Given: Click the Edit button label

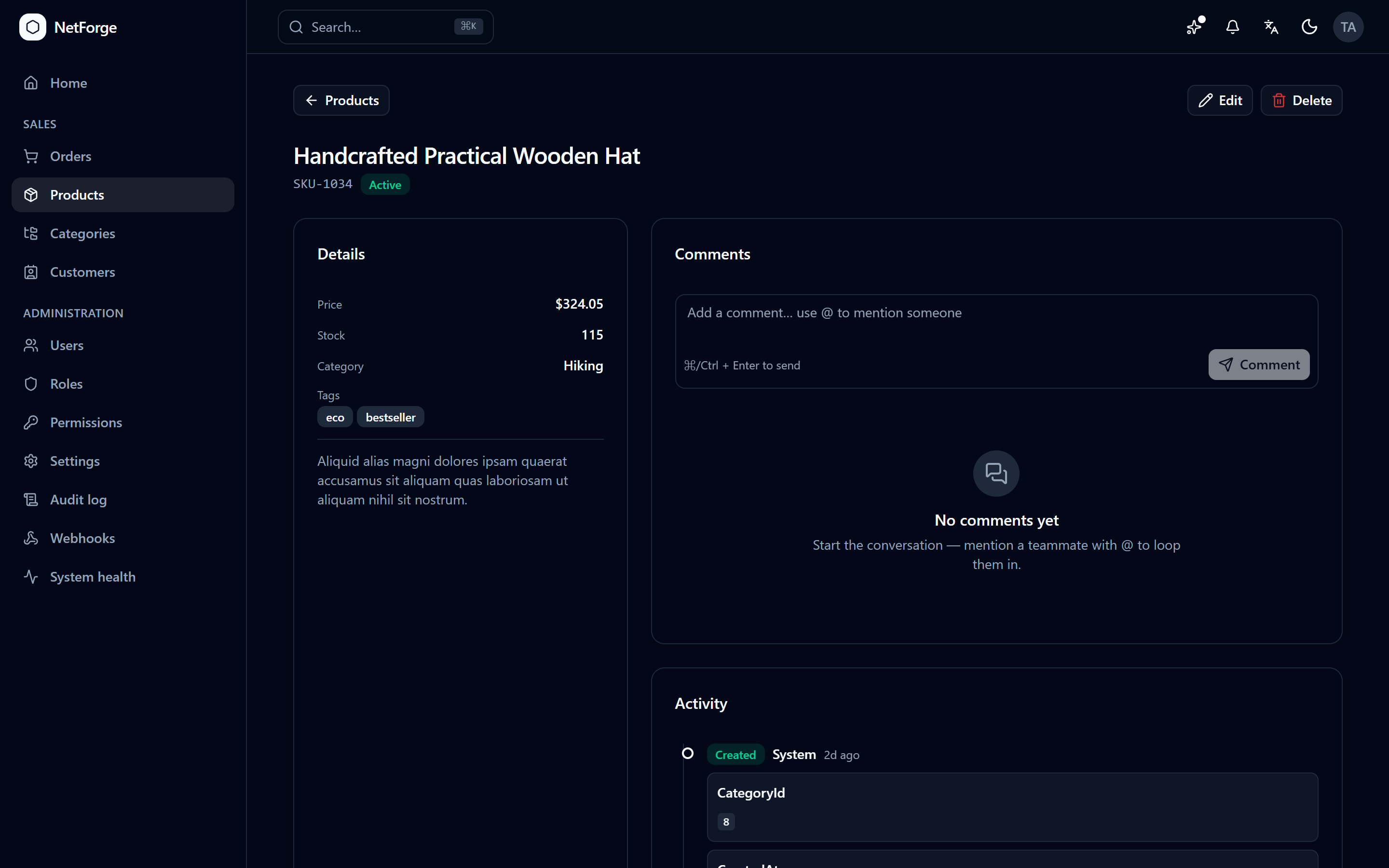Looking at the screenshot, I should (1230, 100).
